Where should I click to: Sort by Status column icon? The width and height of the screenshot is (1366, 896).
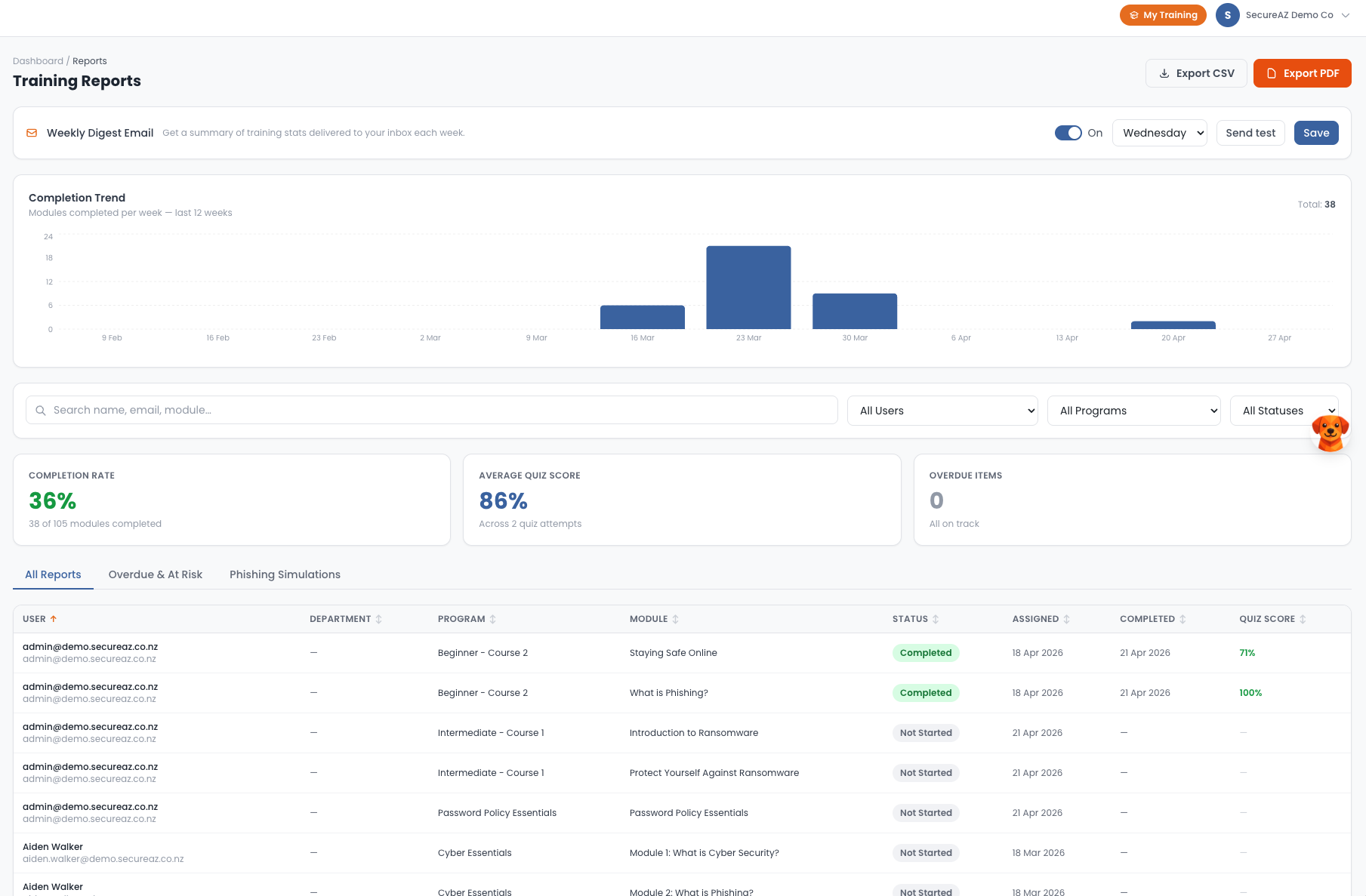[936, 619]
